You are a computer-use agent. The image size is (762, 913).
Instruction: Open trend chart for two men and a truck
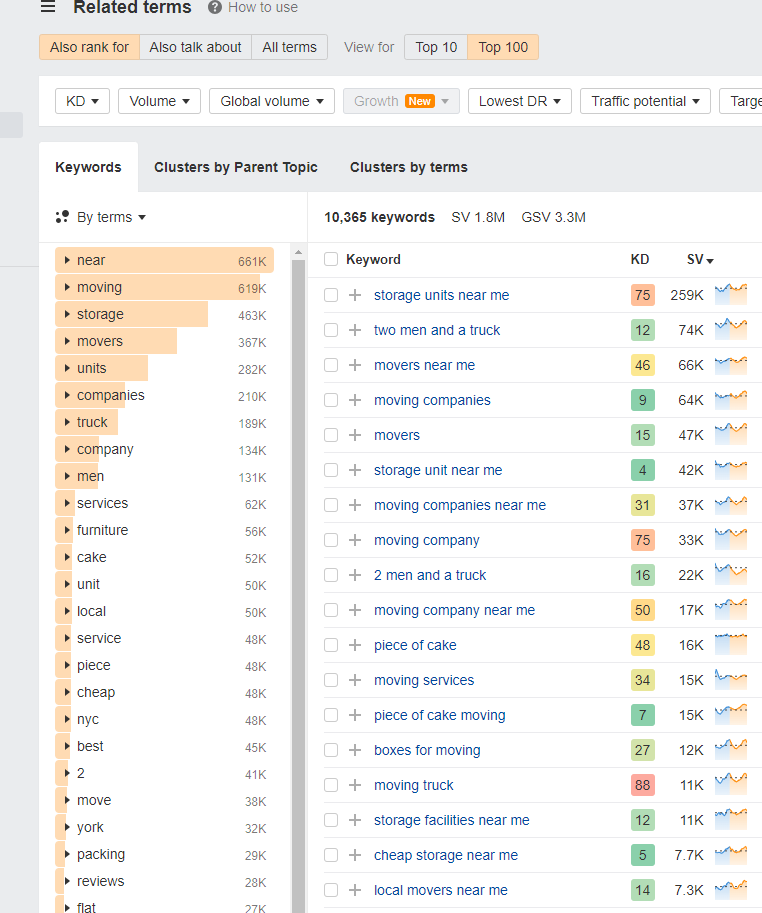(x=731, y=330)
